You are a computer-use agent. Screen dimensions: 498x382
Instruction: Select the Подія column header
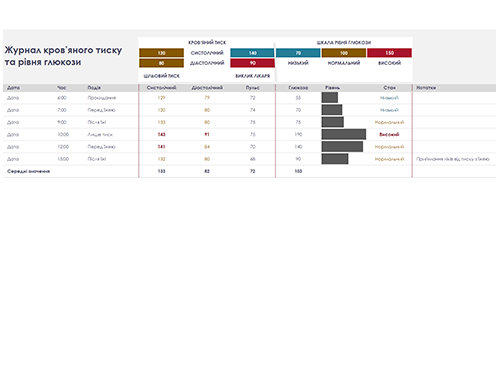[94, 88]
